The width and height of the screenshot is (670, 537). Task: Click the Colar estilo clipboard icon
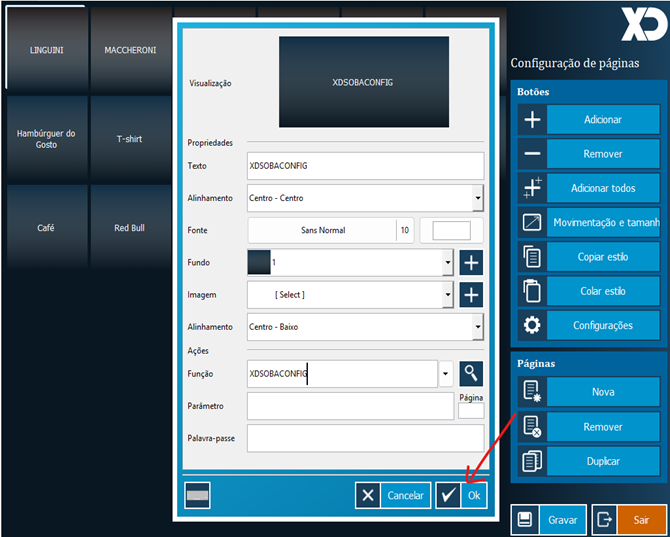(532, 291)
